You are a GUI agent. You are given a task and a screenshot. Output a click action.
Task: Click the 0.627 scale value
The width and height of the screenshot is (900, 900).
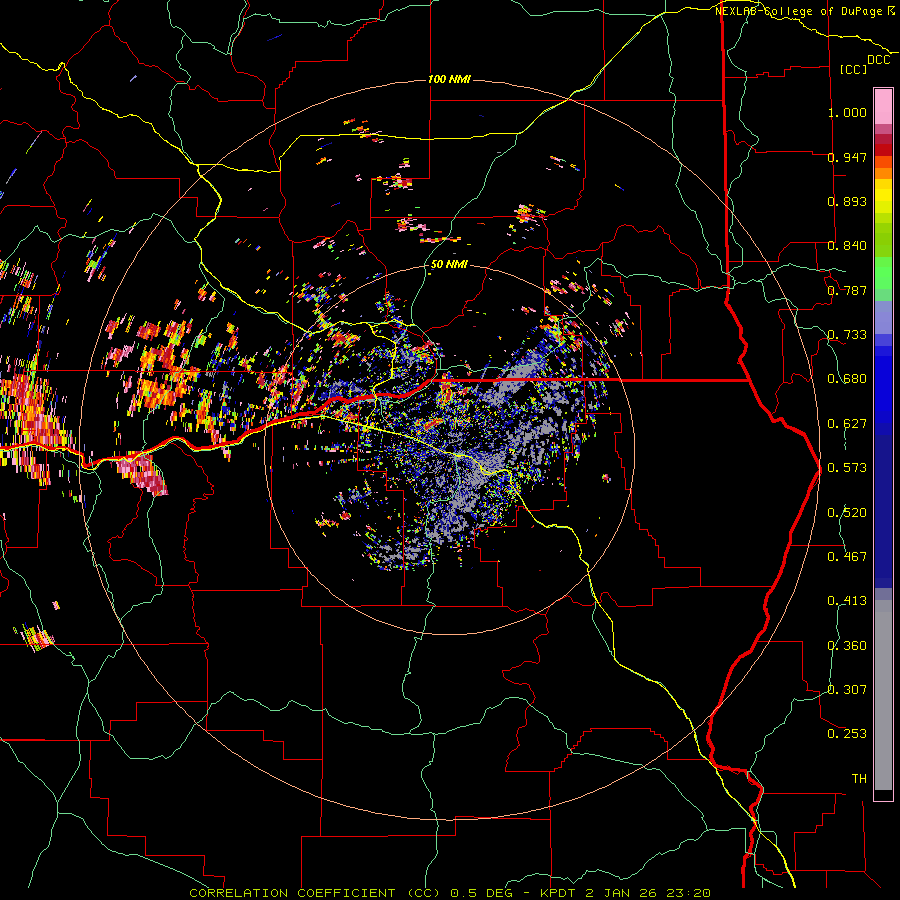coord(847,424)
